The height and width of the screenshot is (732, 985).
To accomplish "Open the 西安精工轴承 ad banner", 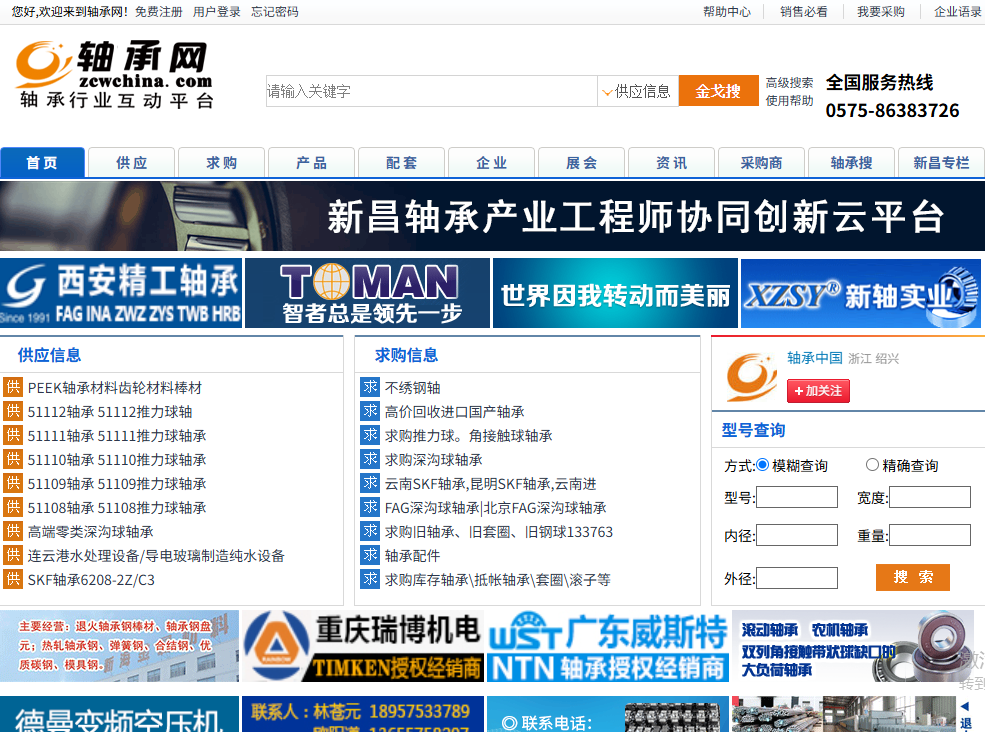I will click(x=121, y=293).
